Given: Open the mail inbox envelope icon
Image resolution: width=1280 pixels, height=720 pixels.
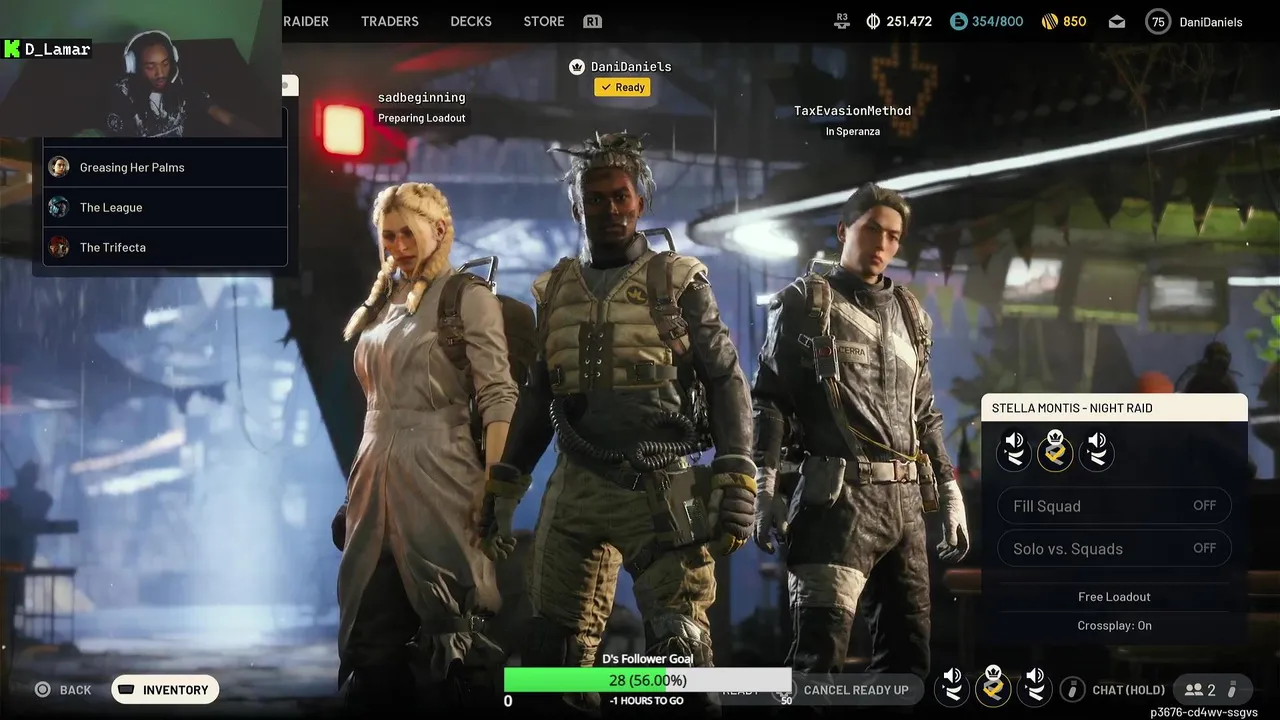Looking at the screenshot, I should (1117, 22).
